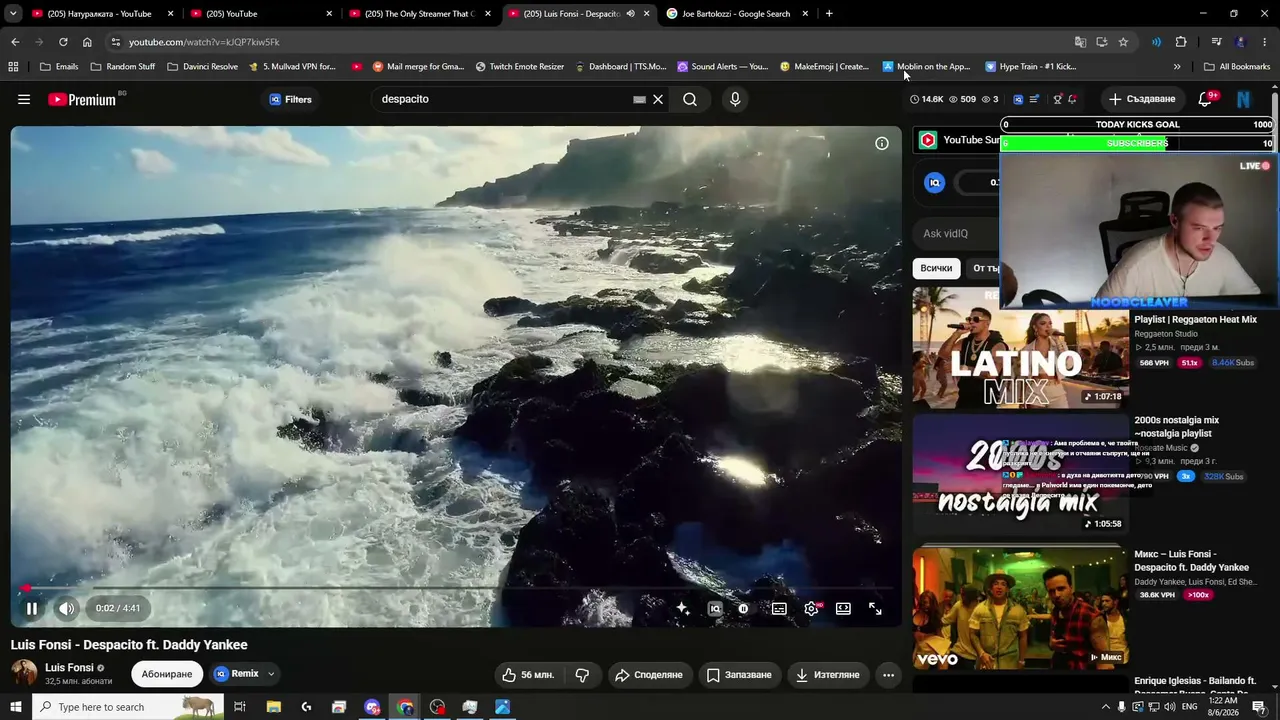
Task: Mute the Despacito tab audio icon
Action: (x=630, y=14)
